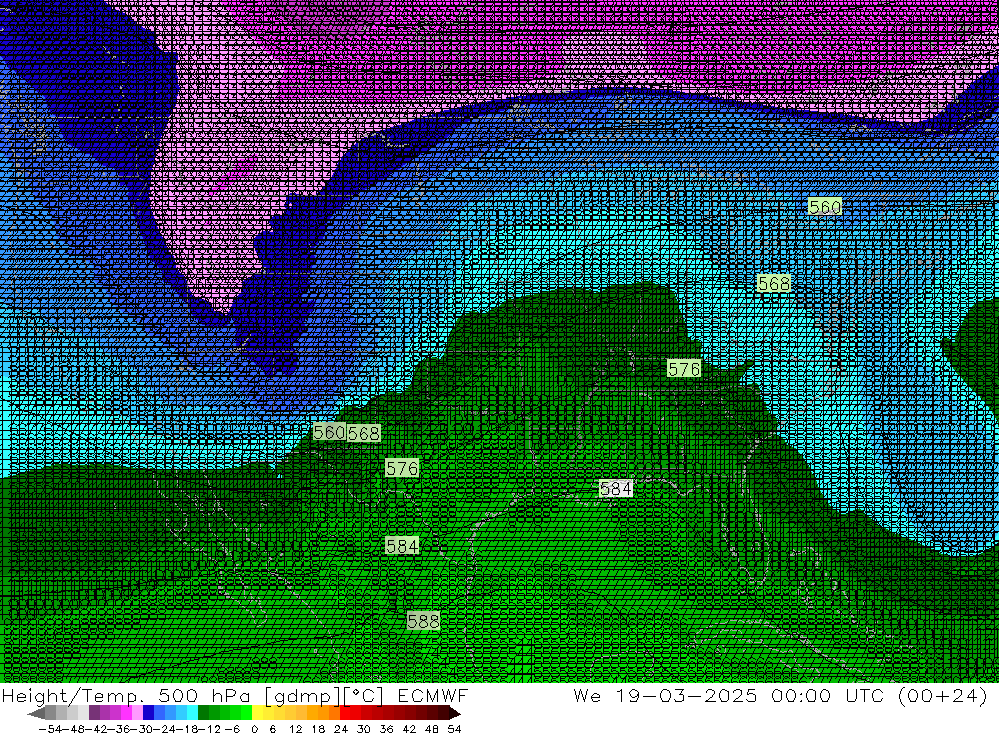Pick the bright yellow swatch in the legend
This screenshot has width=1000, height=733.
tap(258, 713)
